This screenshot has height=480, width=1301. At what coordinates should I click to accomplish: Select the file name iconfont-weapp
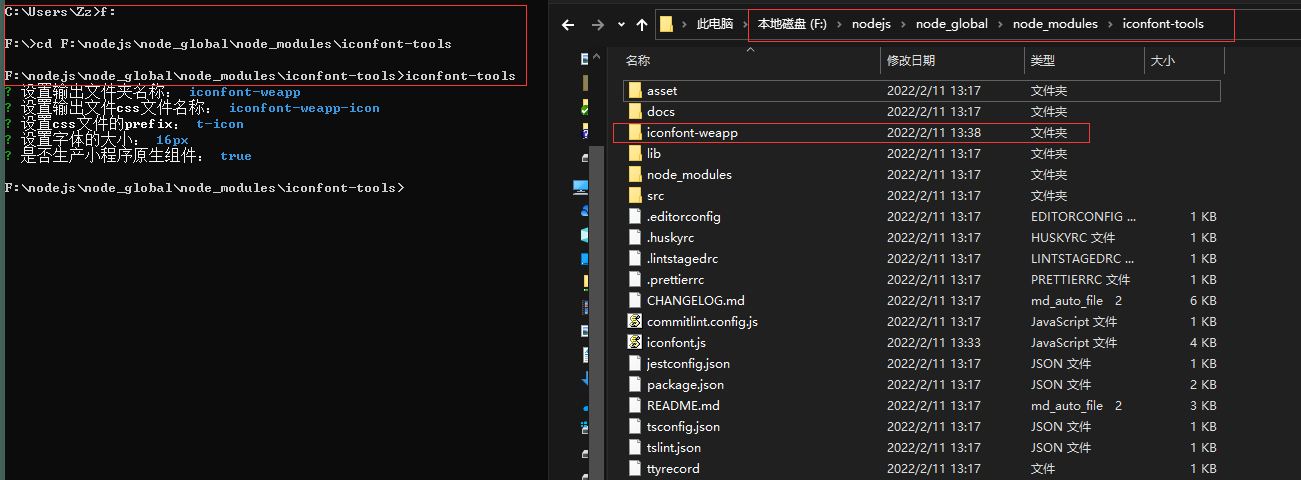[692, 133]
